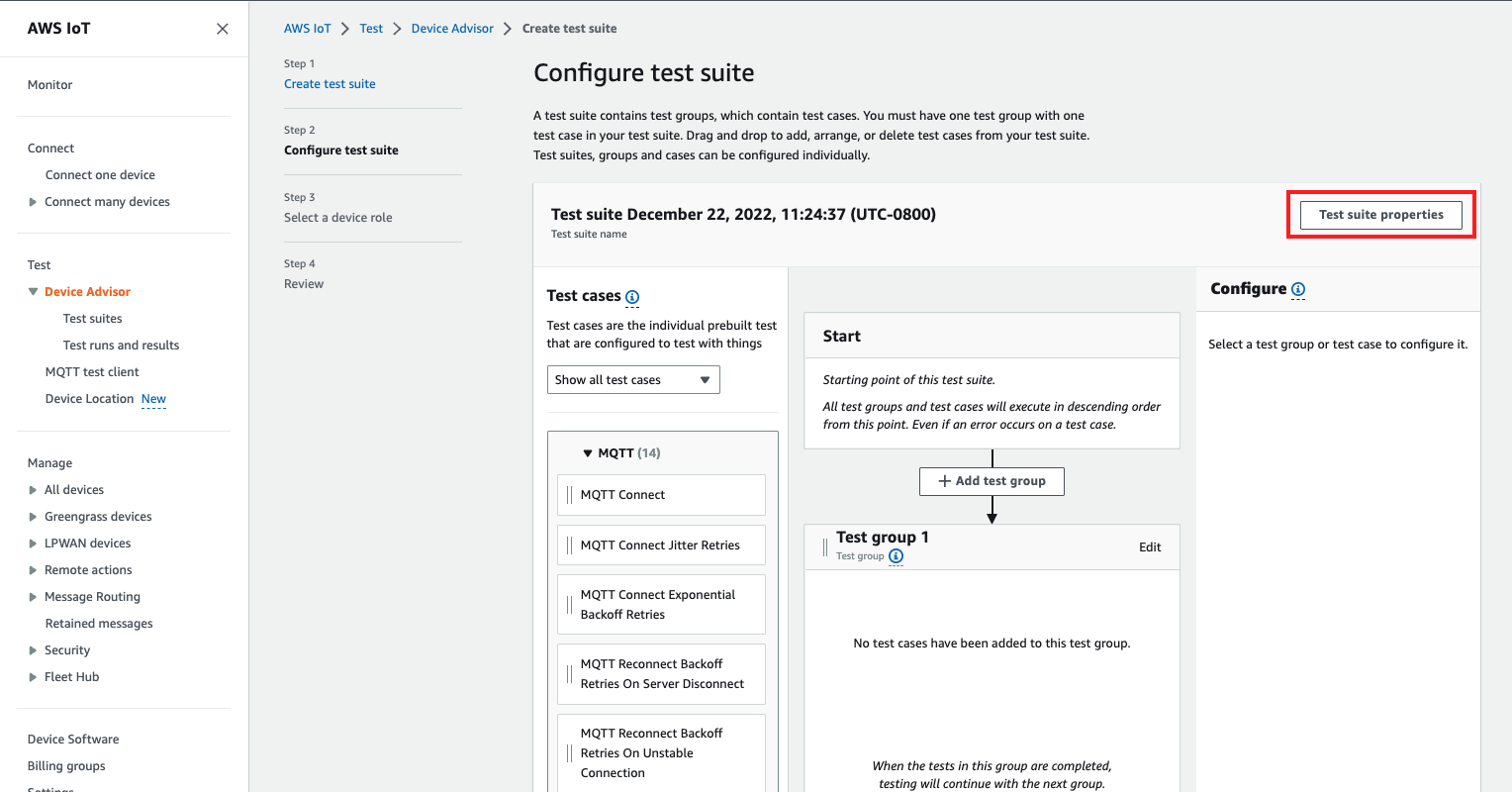This screenshot has height=792, width=1512.
Task: Navigate to Device Advisor via breadcrumb
Action: [x=452, y=28]
